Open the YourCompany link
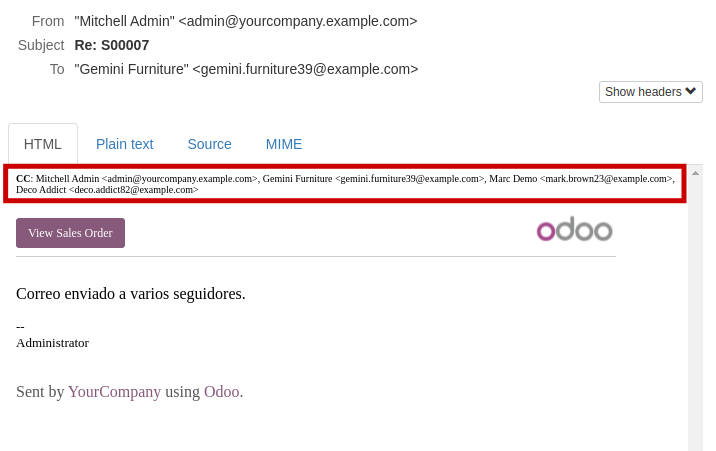The height and width of the screenshot is (451, 716). [114, 392]
